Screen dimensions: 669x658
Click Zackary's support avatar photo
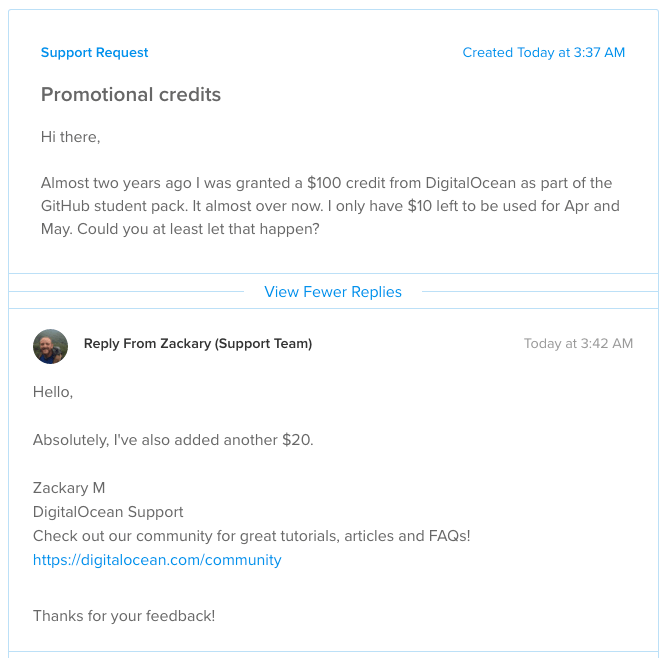[50, 346]
